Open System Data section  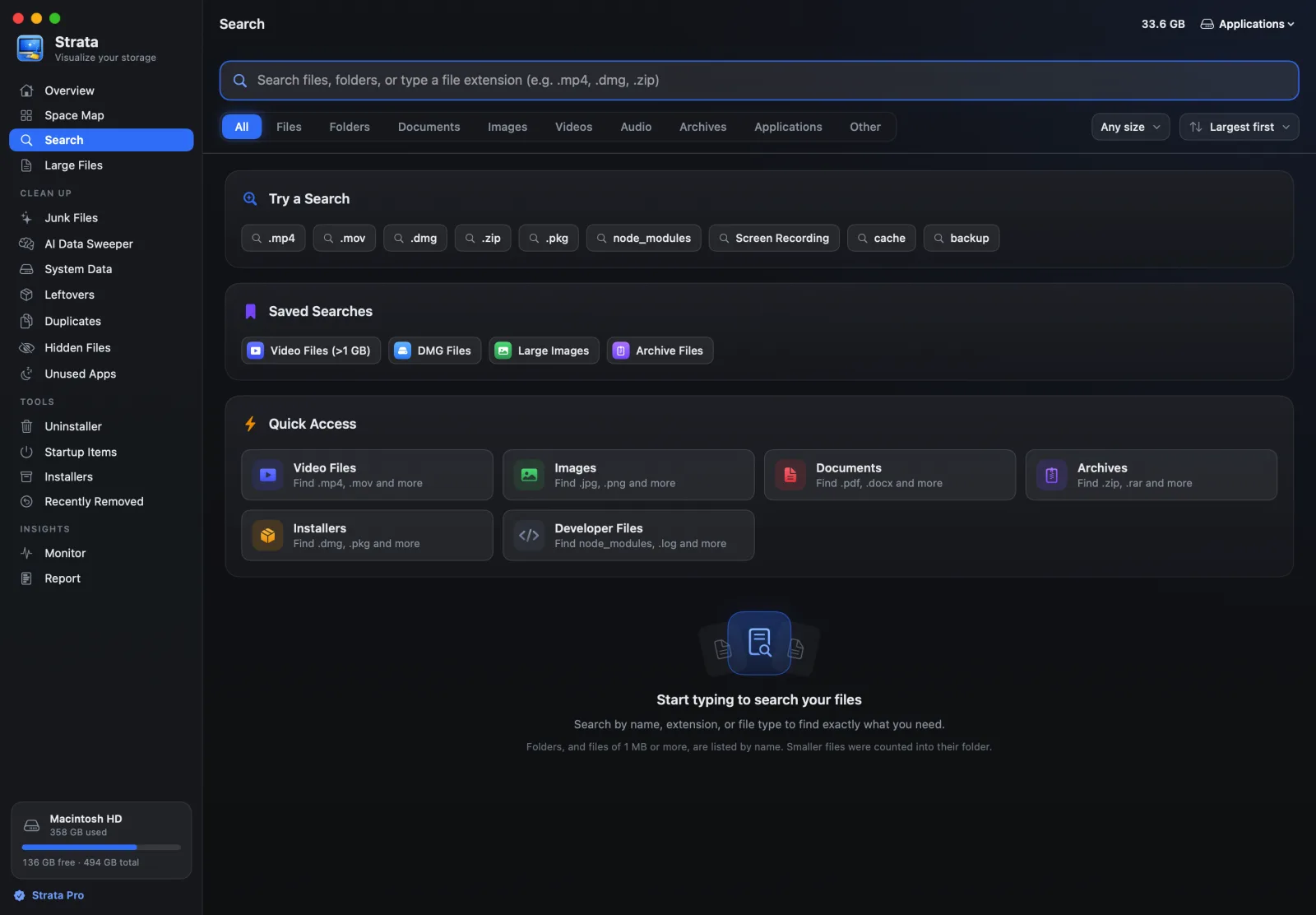101,269
